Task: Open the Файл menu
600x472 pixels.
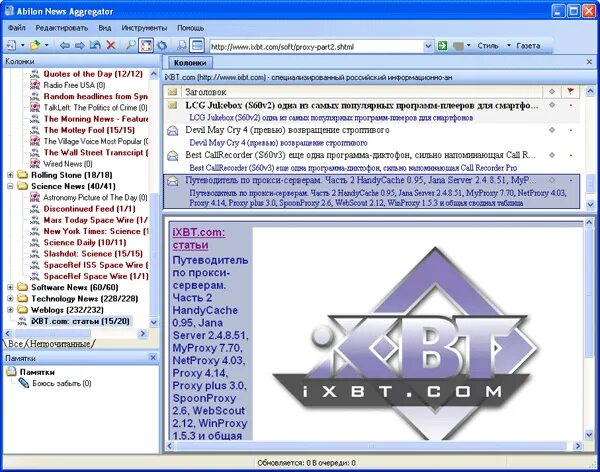Action: click(x=17, y=28)
